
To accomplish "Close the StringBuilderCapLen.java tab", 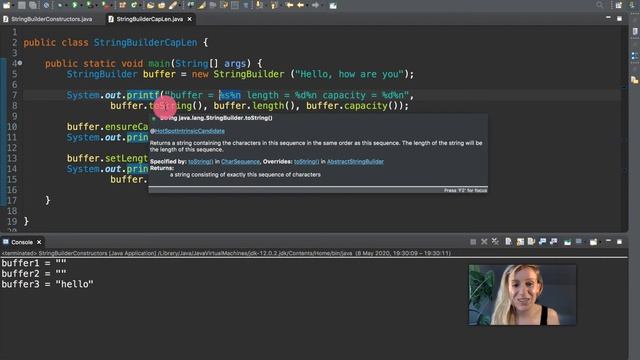I will coord(189,19).
